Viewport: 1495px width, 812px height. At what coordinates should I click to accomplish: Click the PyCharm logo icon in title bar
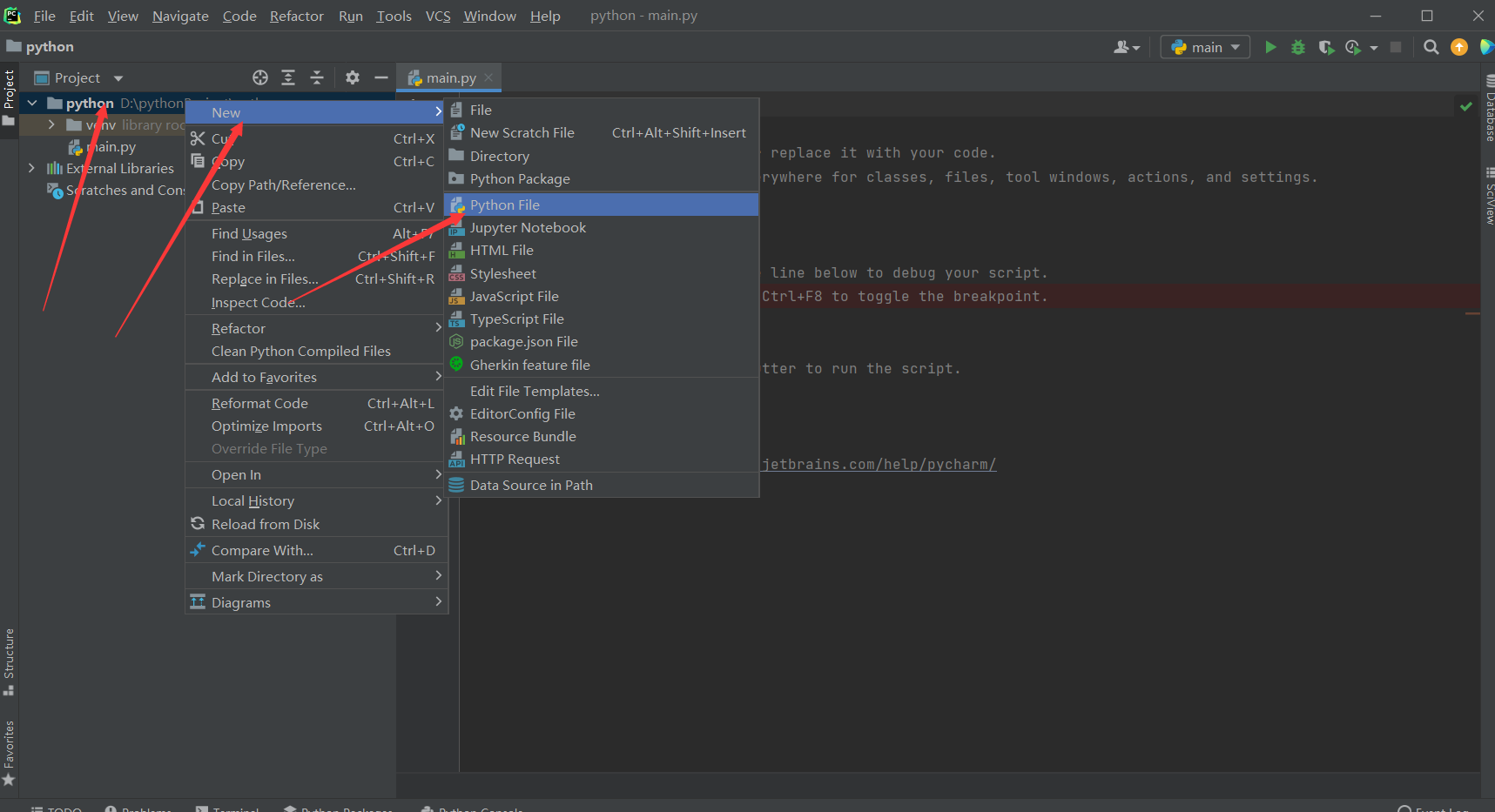[12, 15]
